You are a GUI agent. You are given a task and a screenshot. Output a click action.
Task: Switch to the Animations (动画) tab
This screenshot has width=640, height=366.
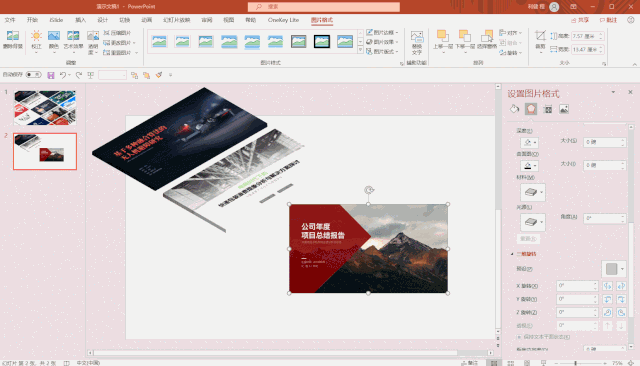point(147,20)
